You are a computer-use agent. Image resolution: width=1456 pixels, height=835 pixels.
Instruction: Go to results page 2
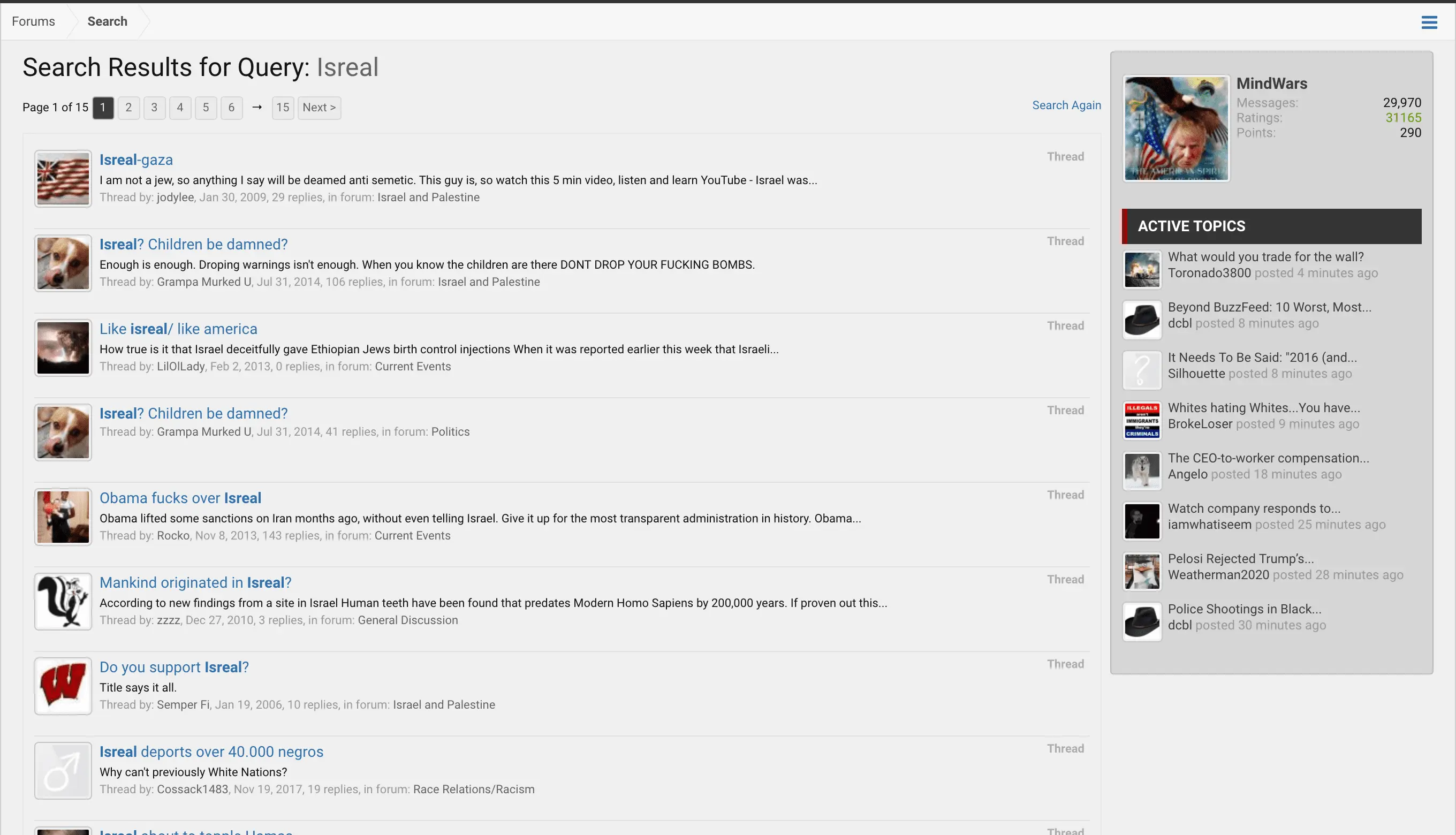(128, 108)
